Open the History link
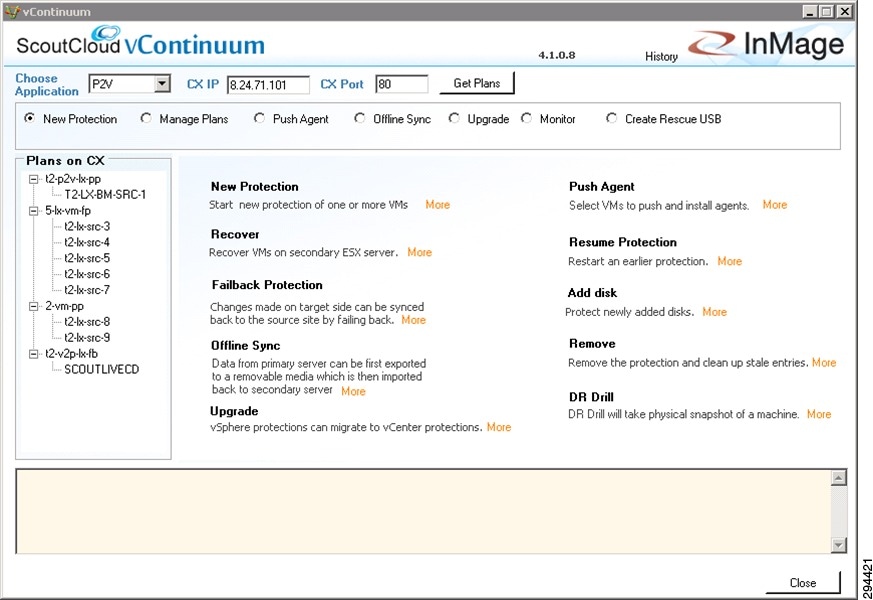This screenshot has height=600, width=873. coord(661,56)
